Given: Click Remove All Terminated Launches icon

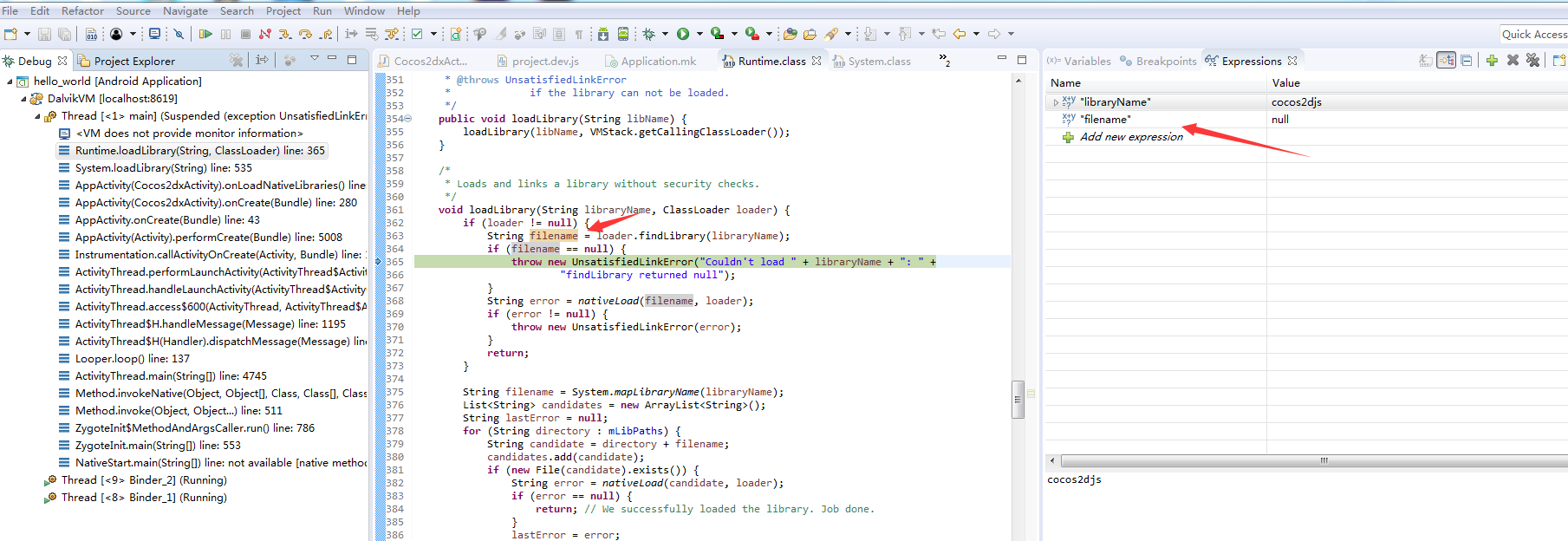Looking at the screenshot, I should coord(236,60).
